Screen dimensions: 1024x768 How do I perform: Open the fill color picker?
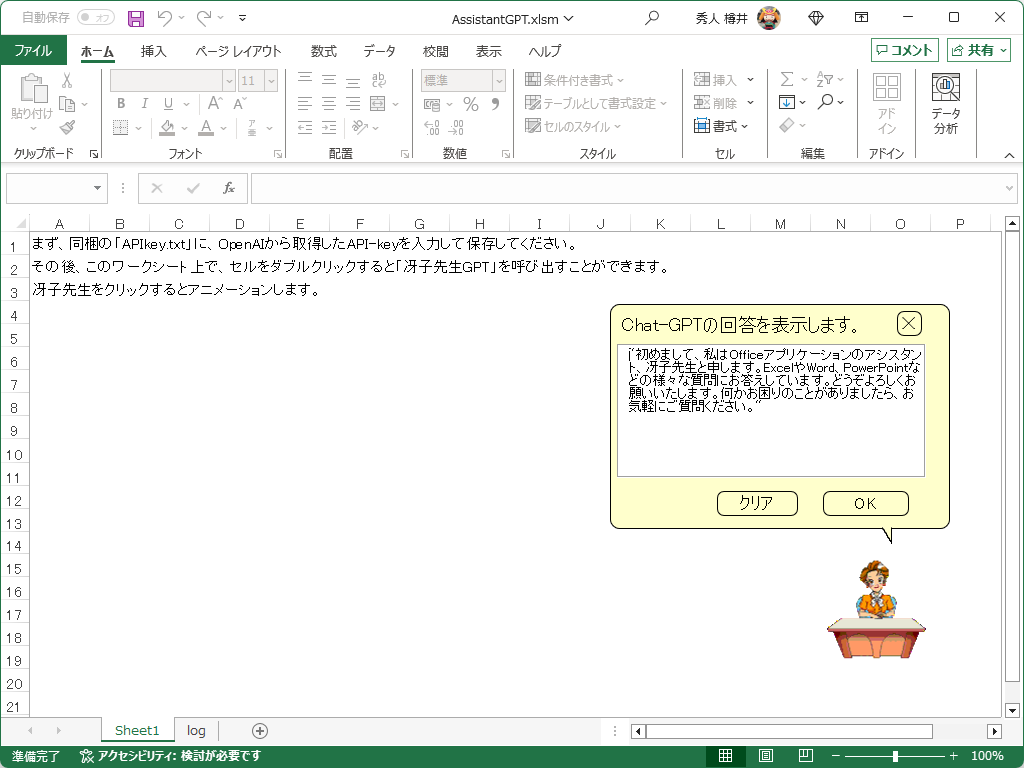point(185,128)
